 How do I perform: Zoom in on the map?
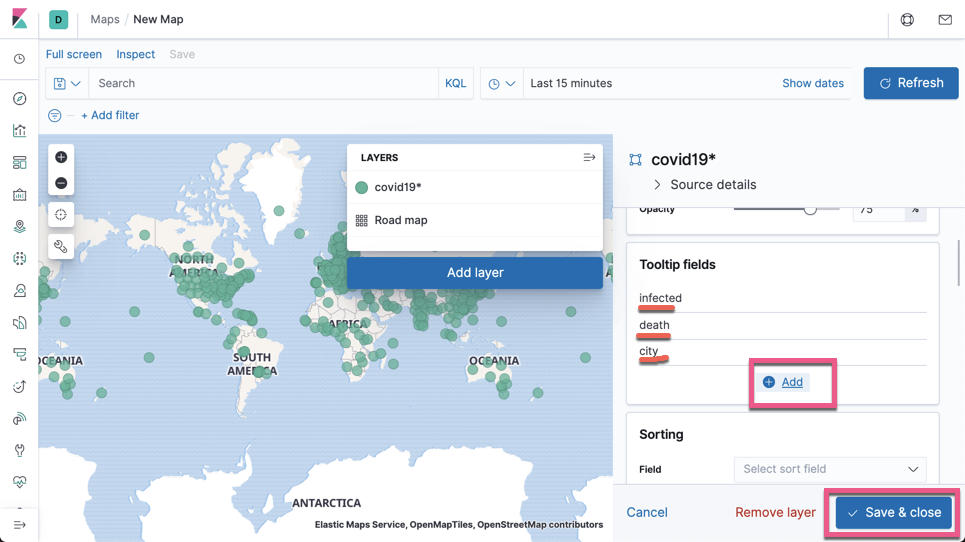[61, 157]
